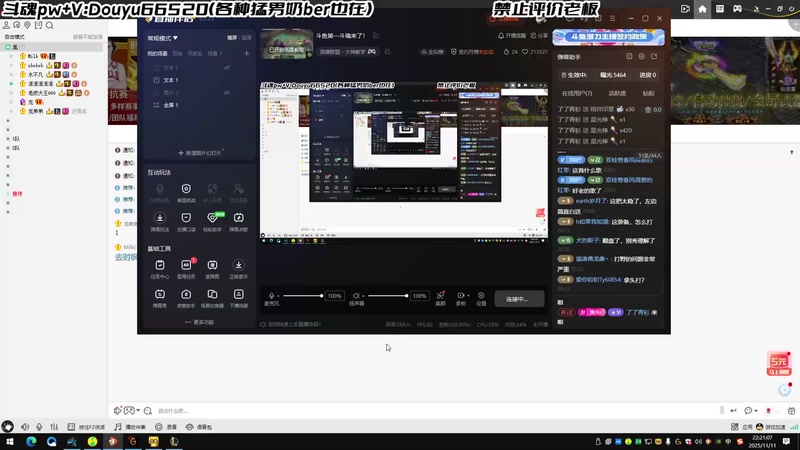
Task: Expand the 接待 channel in YY tree
Action: (x=8, y=194)
